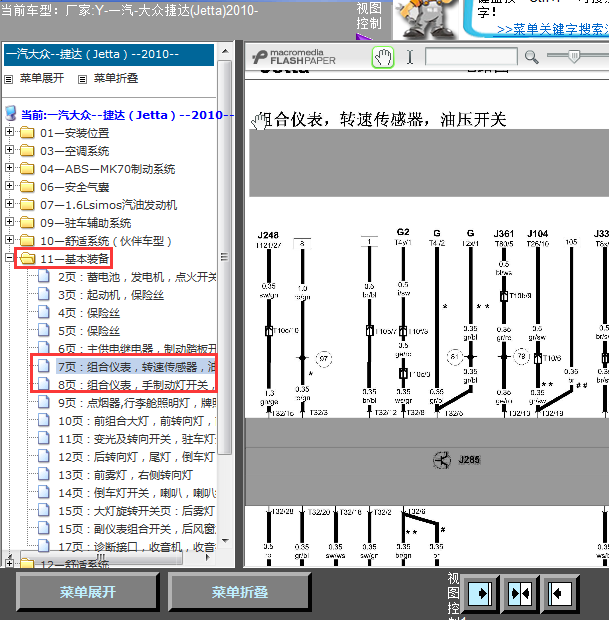Click folder icon of 03—空调系统
Screen dimensions: 609x621
(x=27, y=150)
